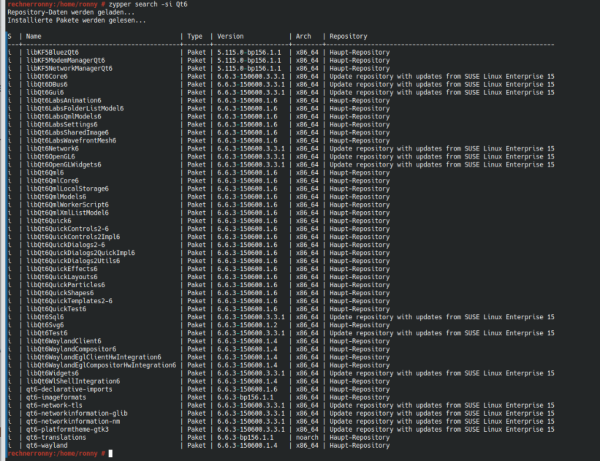Click the libQt6QuickTest6 name
The width and height of the screenshot is (600, 461).
(56, 309)
